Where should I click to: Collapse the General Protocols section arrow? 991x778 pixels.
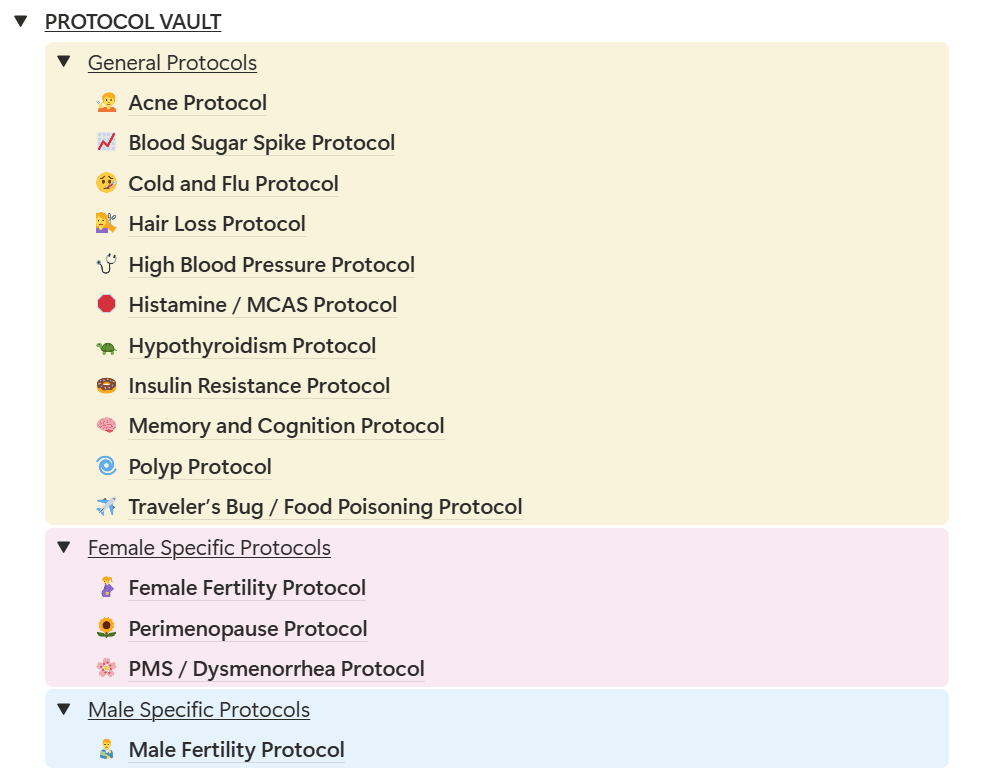coord(64,62)
